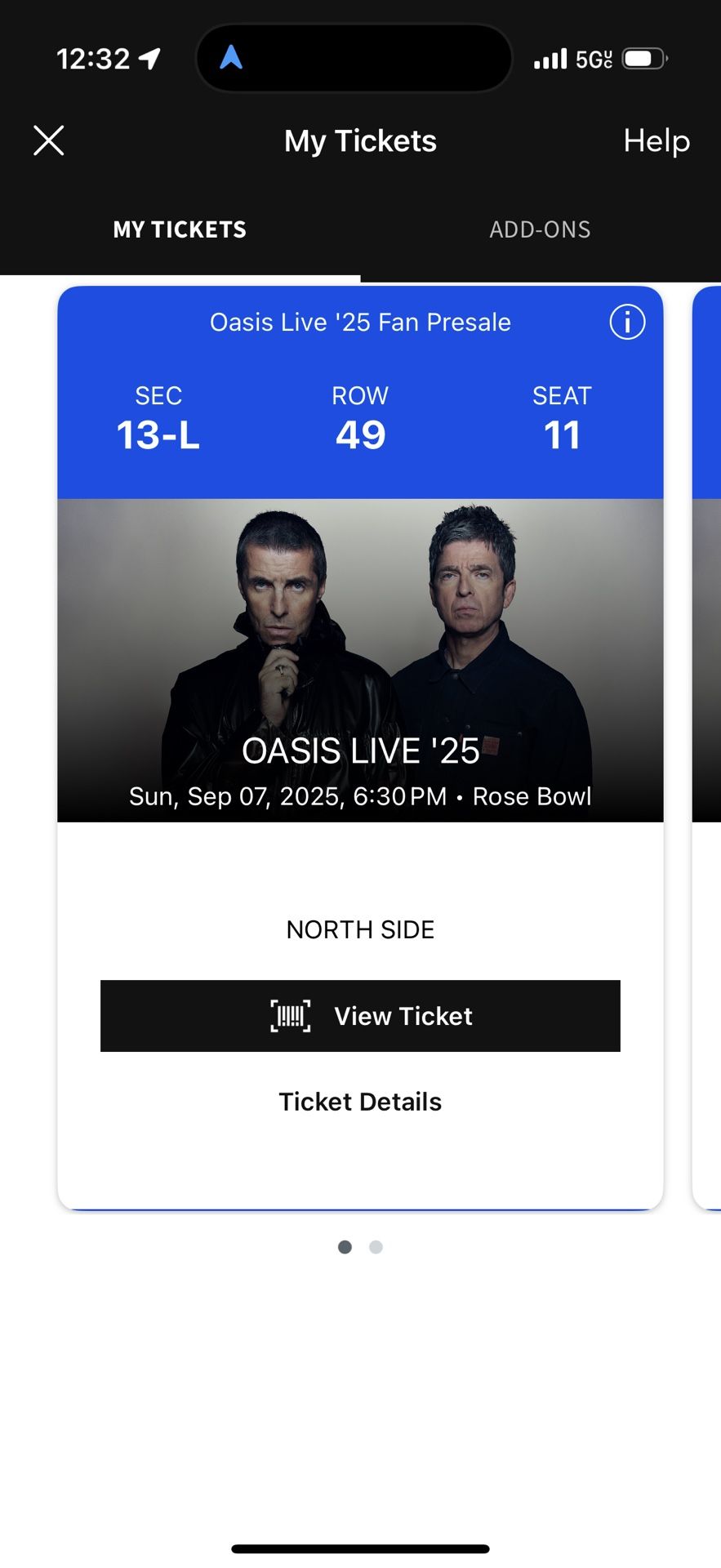This screenshot has height=1568, width=721.
Task: Select the MY TICKETS tab
Action: tap(180, 229)
